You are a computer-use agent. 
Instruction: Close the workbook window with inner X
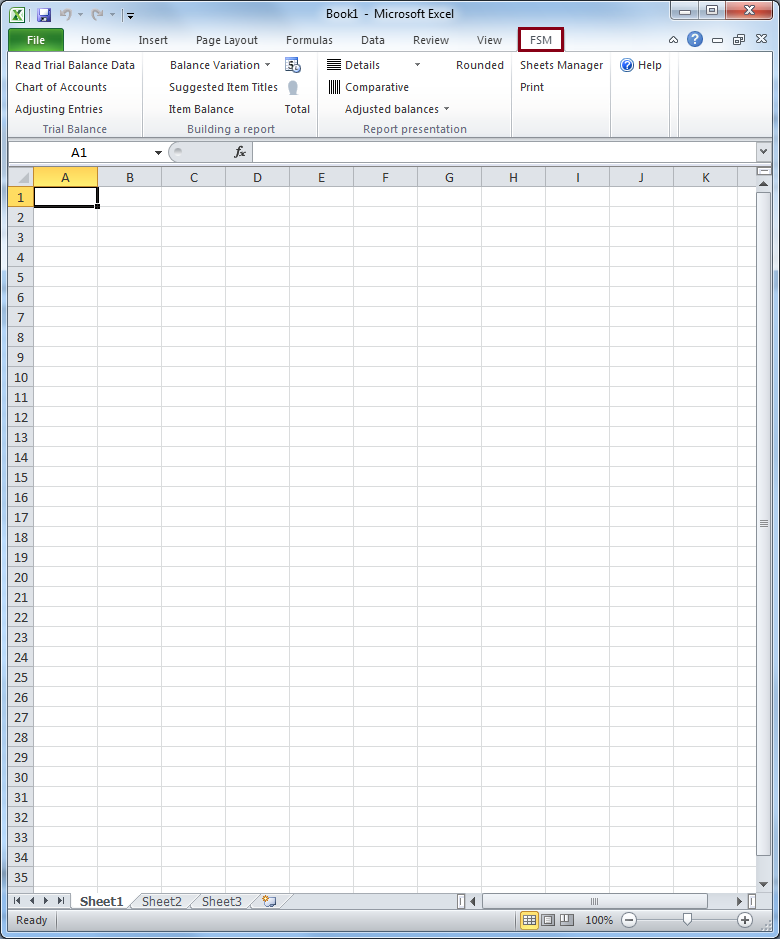[761, 39]
